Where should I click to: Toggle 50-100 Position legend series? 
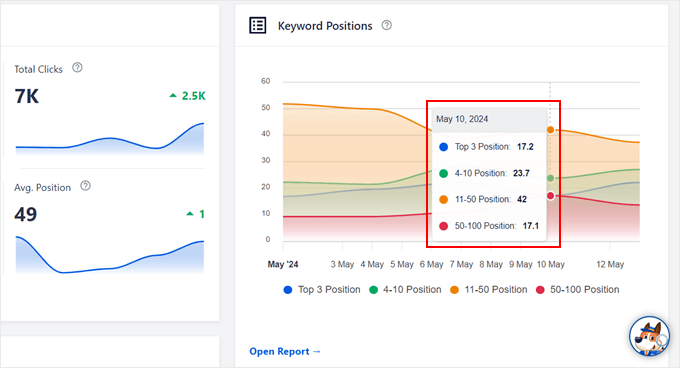pyautogui.click(x=577, y=290)
